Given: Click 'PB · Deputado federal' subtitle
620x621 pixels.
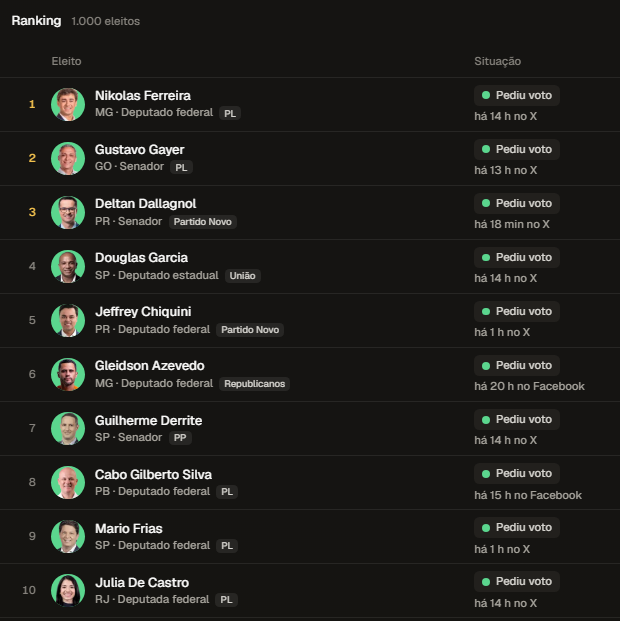Looking at the screenshot, I should click(x=152, y=491).
